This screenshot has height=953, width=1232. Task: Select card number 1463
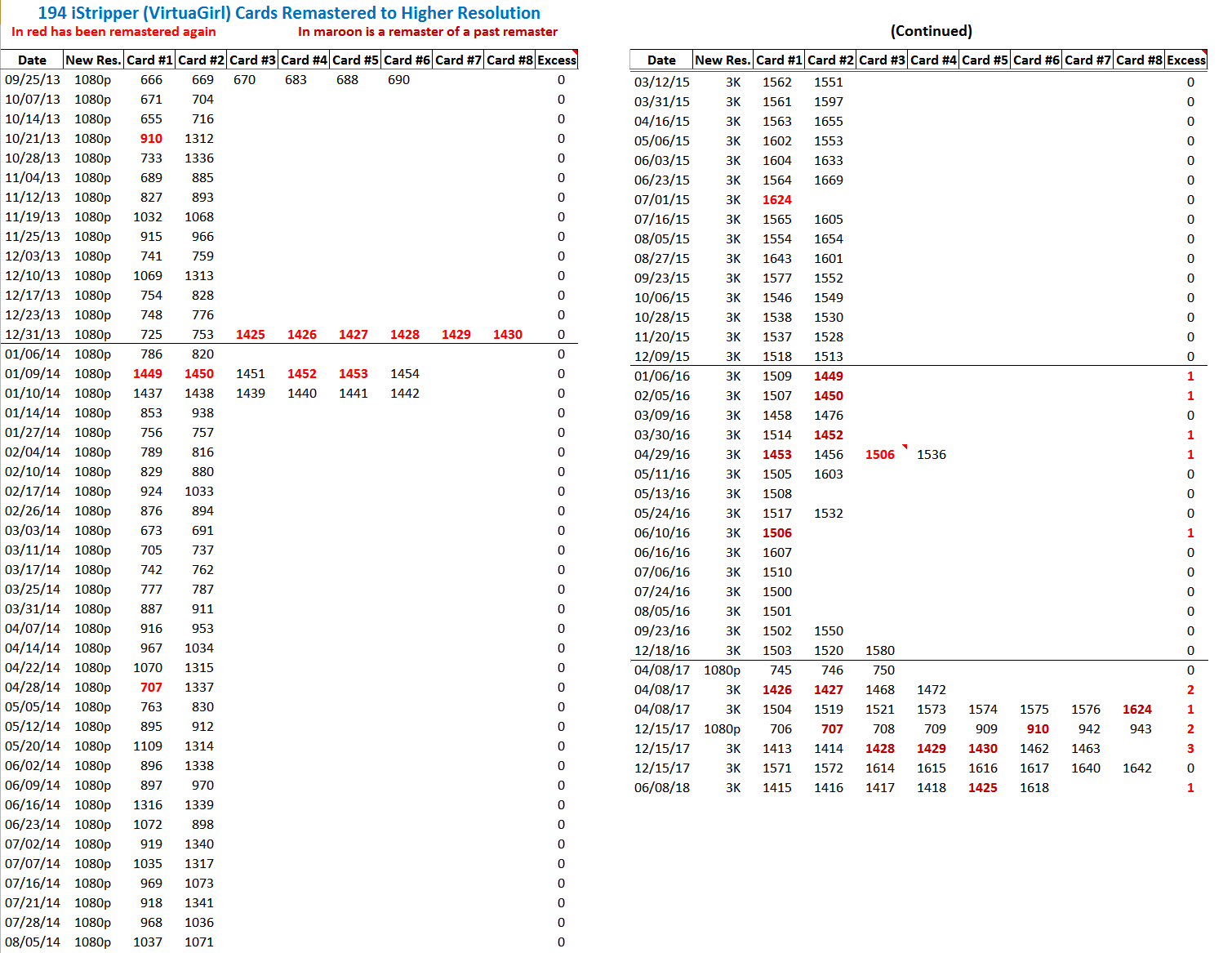point(1086,749)
